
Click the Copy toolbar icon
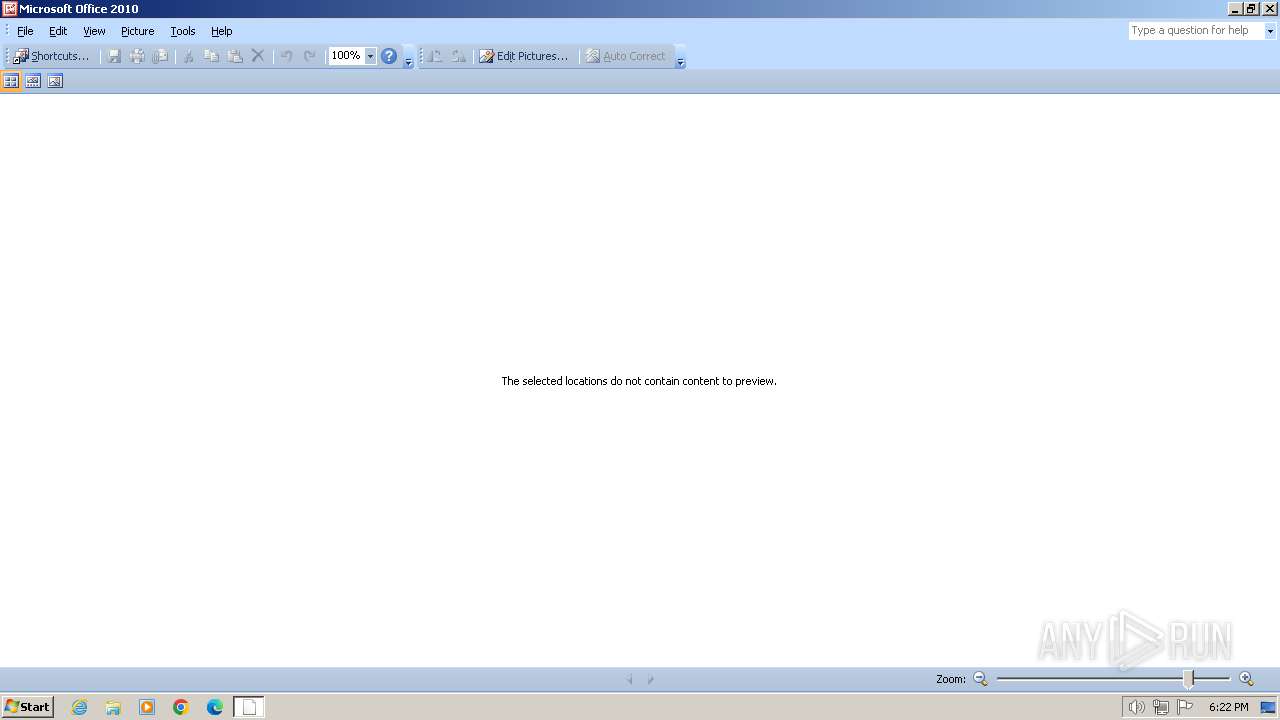tap(211, 56)
